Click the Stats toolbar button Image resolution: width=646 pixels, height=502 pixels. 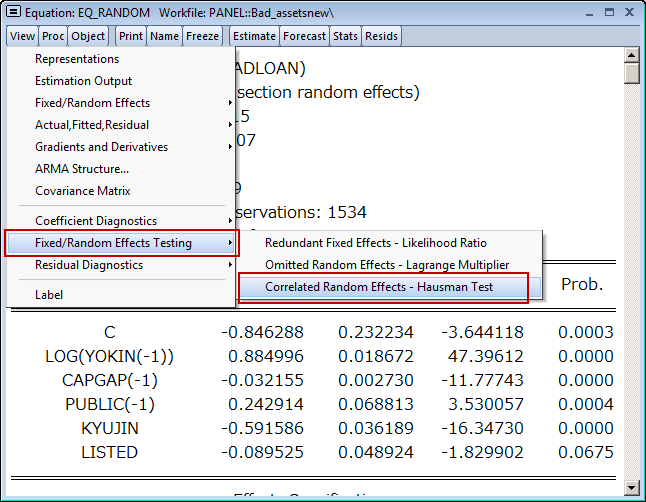[x=345, y=36]
